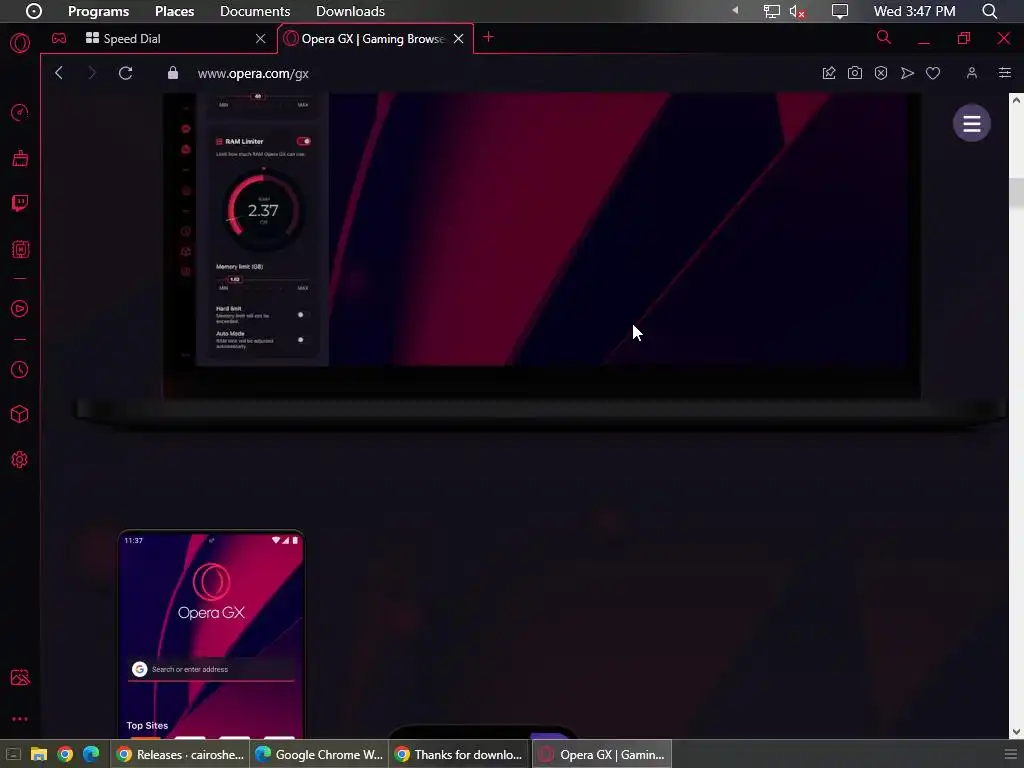Open GX Control panel in sidebar
The height and width of the screenshot is (768, 1024).
click(x=20, y=112)
